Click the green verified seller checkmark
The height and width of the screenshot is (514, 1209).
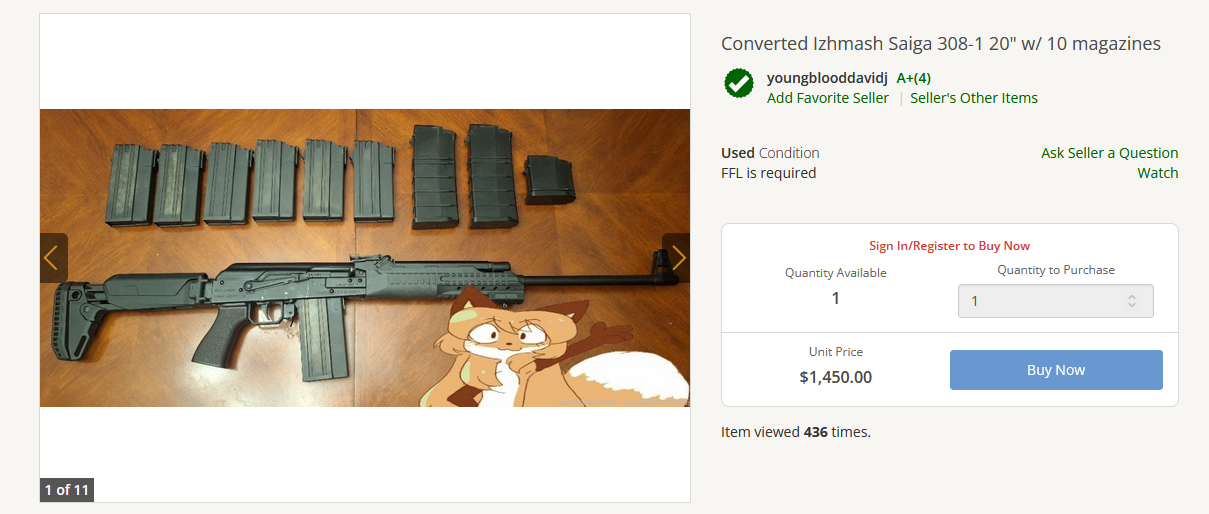pos(739,83)
